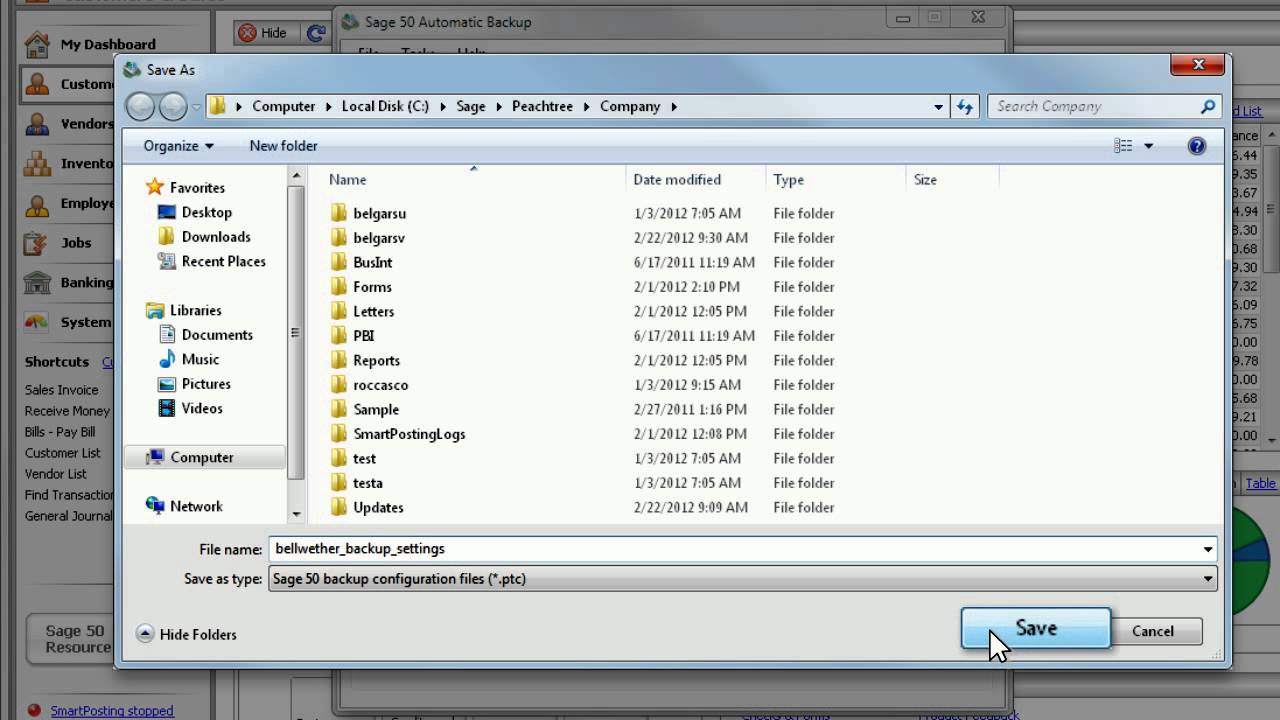Click the SmartPostingLogs folder icon
Viewport: 1280px width, 720px height.
pyautogui.click(x=338, y=434)
